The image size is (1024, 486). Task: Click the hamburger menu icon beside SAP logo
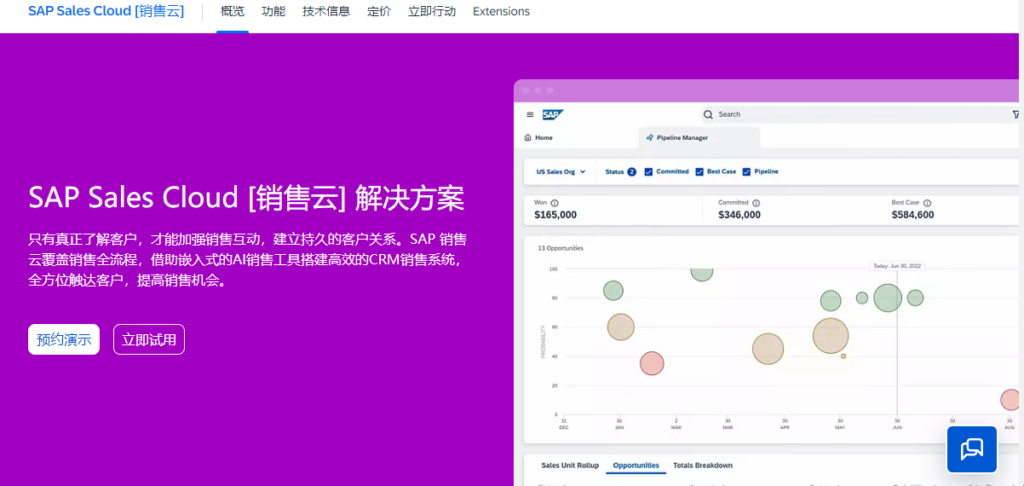530,114
